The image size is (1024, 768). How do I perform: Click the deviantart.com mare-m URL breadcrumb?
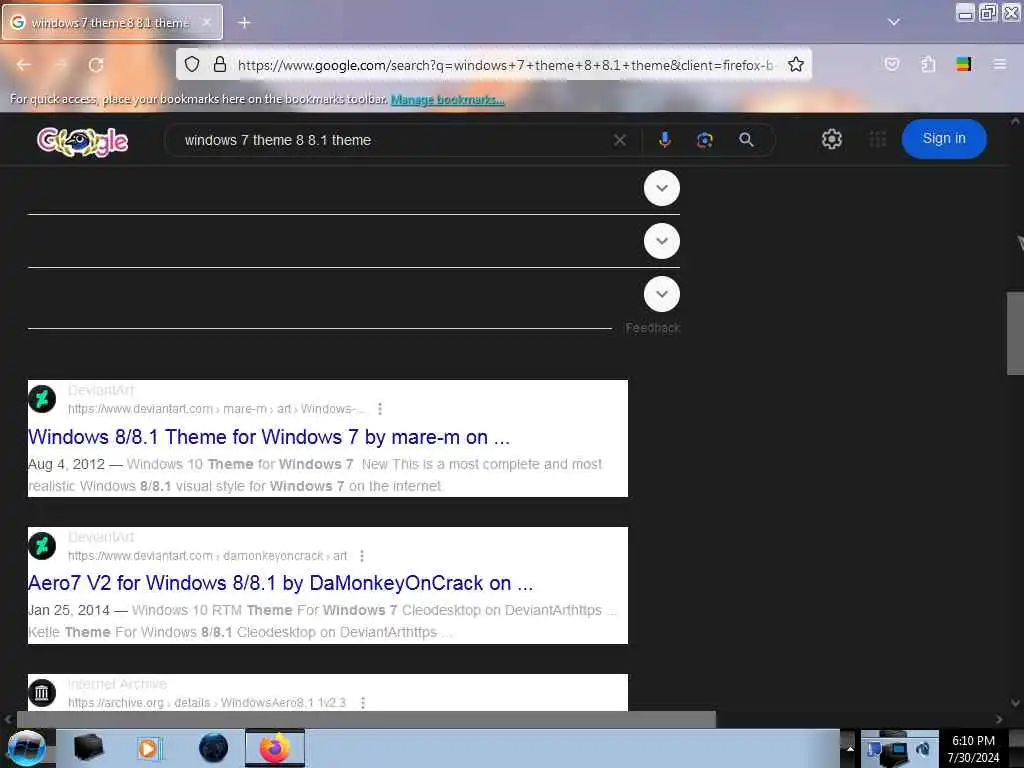(216, 409)
